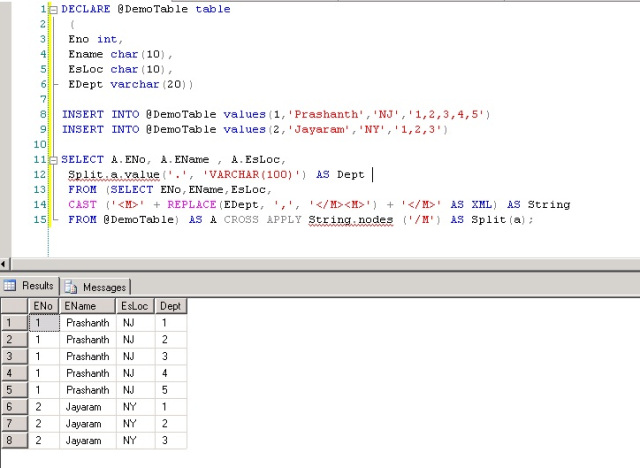Click NJ cell in result row 5
640x468 pixels.
coord(136,390)
